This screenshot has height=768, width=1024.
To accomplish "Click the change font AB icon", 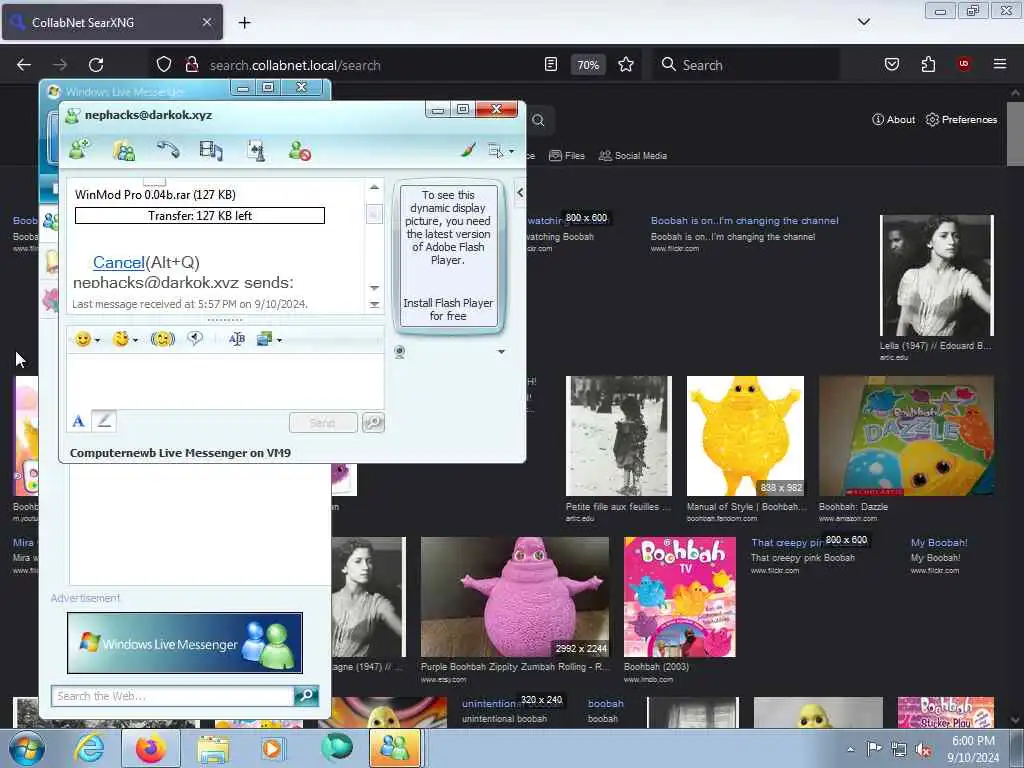I will click(236, 339).
